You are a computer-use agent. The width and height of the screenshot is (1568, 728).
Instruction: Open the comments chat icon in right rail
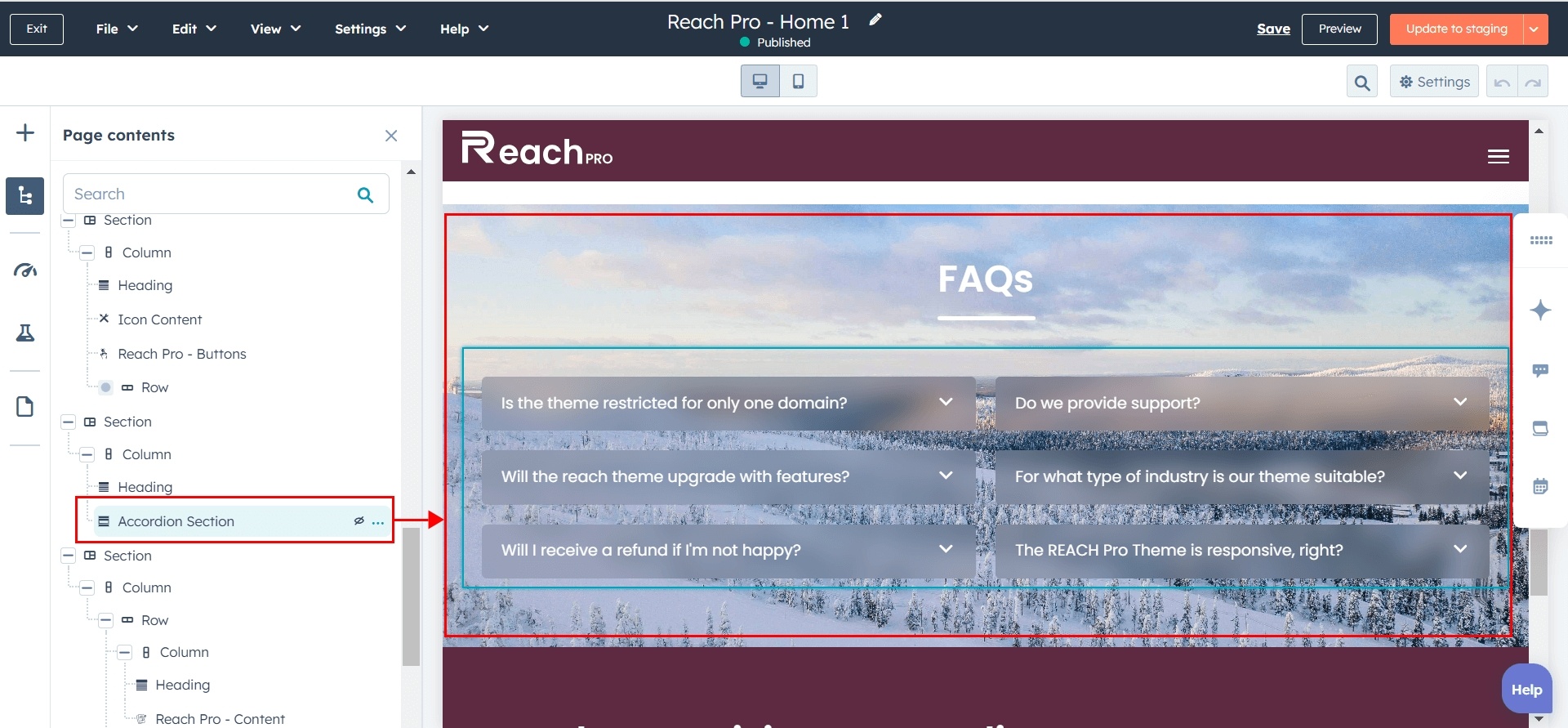[1541, 370]
